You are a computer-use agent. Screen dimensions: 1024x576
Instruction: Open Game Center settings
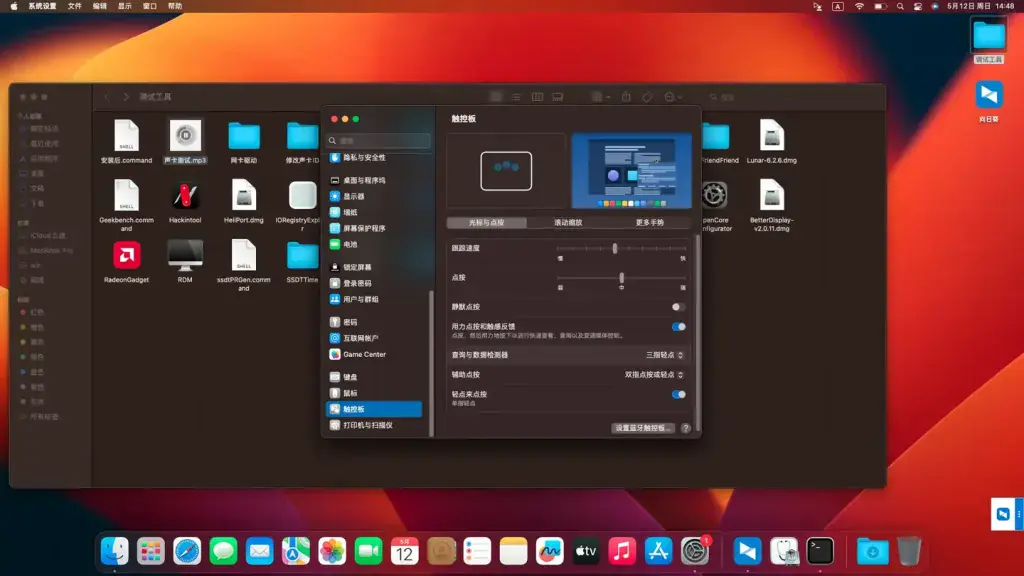pyautogui.click(x=374, y=354)
